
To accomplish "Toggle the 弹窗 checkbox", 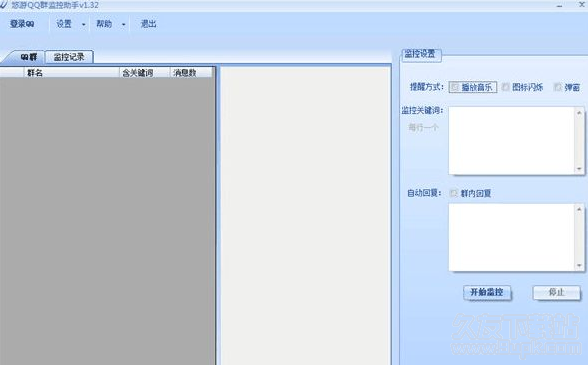I will click(x=558, y=87).
